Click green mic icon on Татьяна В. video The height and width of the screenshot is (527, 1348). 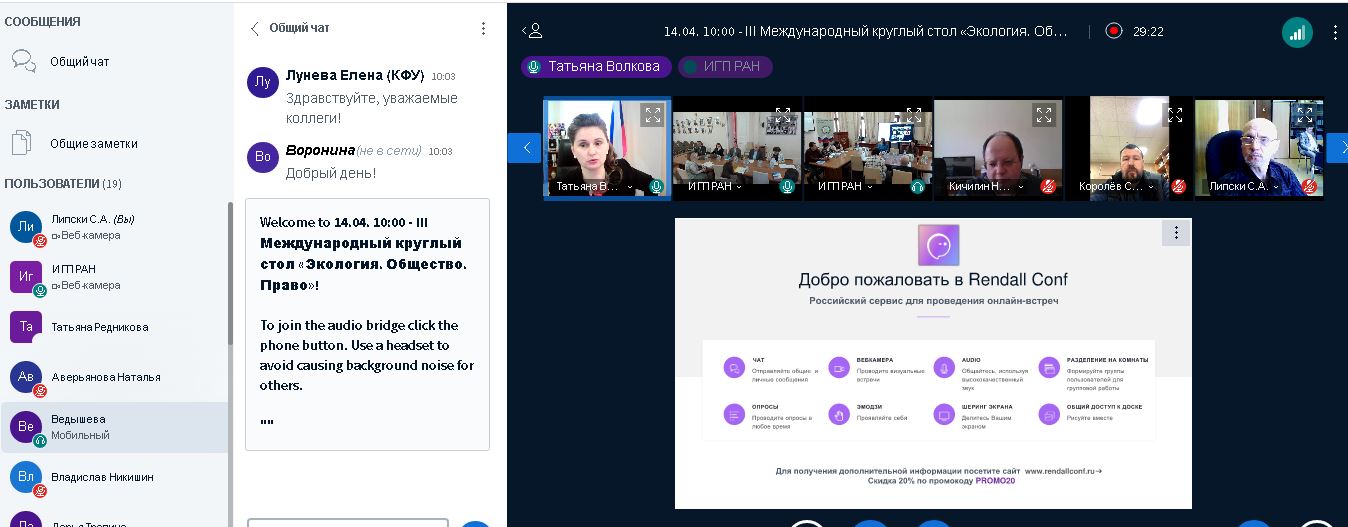tap(657, 186)
